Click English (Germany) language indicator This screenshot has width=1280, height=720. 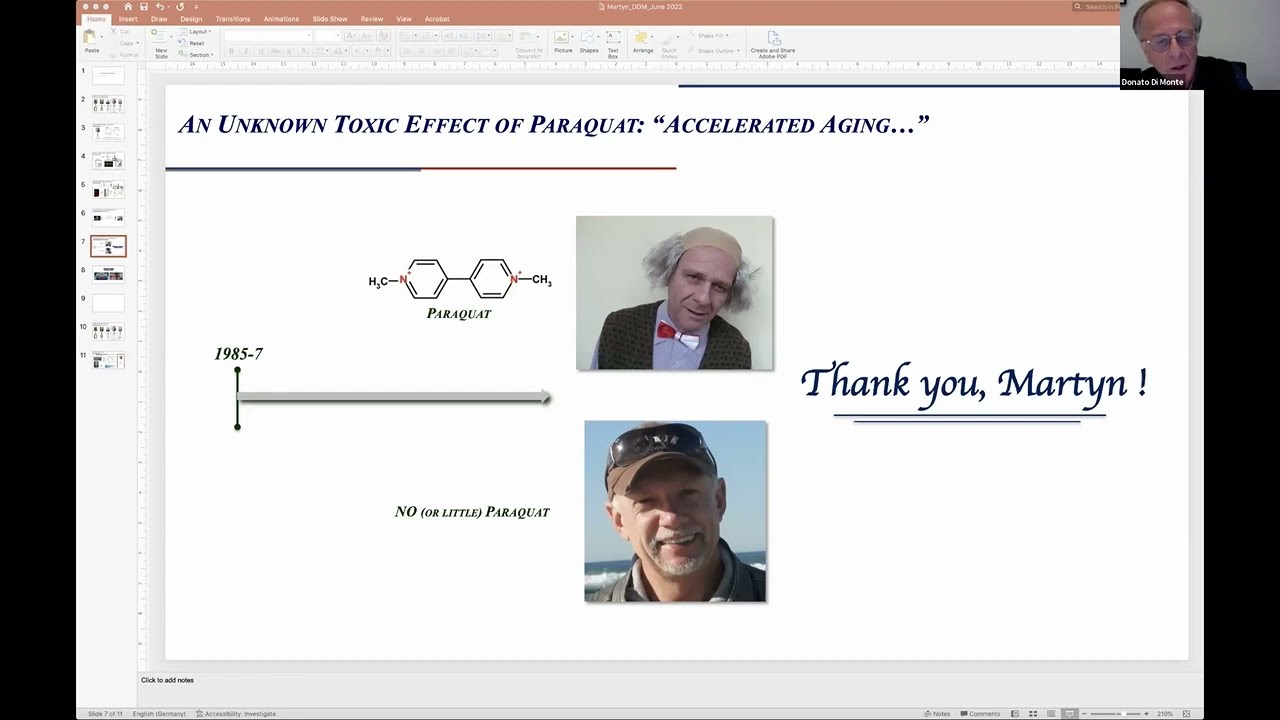pos(161,714)
